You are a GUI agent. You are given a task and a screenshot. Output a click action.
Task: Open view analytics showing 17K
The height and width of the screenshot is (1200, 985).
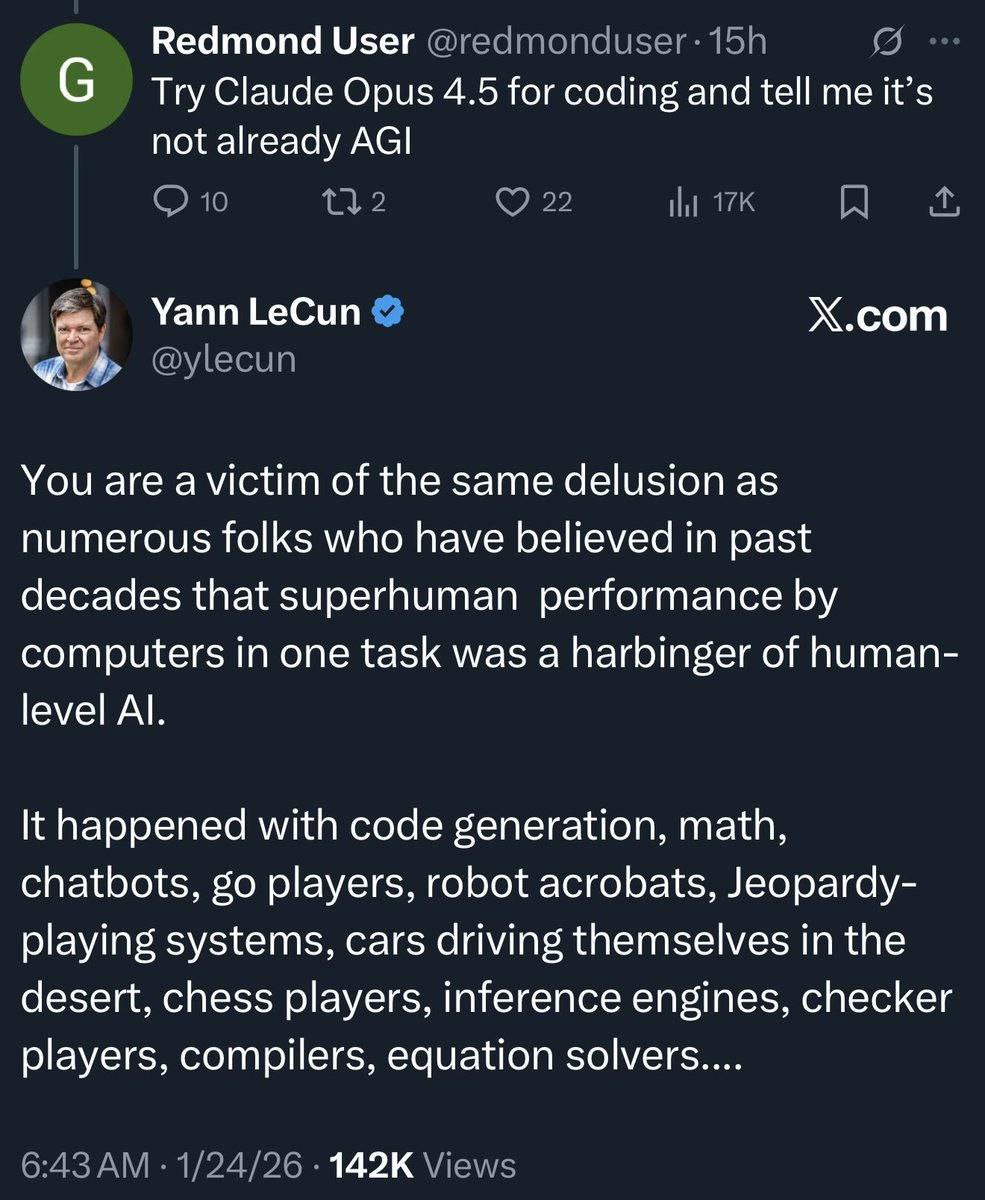click(x=681, y=203)
